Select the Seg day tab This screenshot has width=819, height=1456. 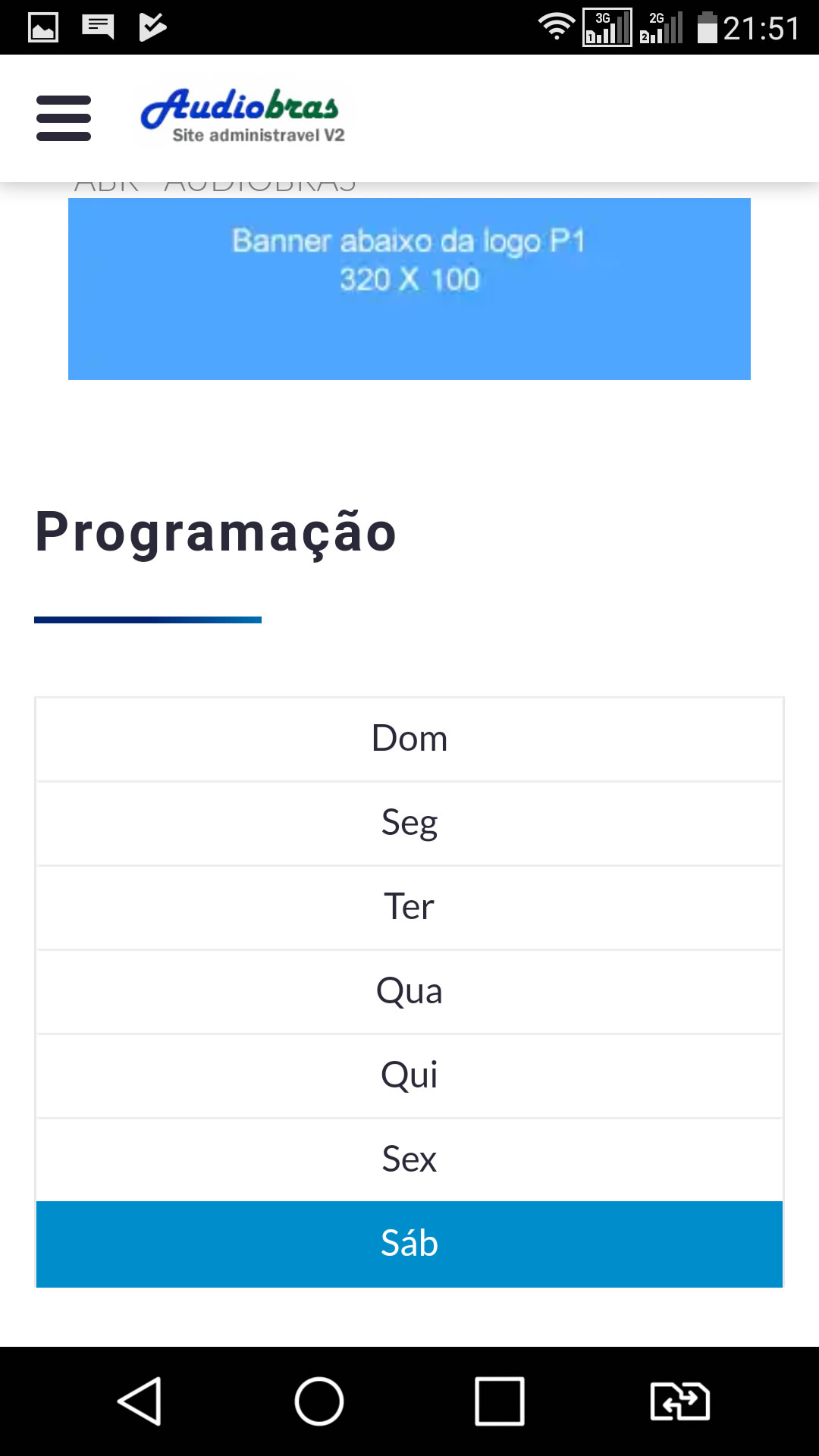(409, 824)
